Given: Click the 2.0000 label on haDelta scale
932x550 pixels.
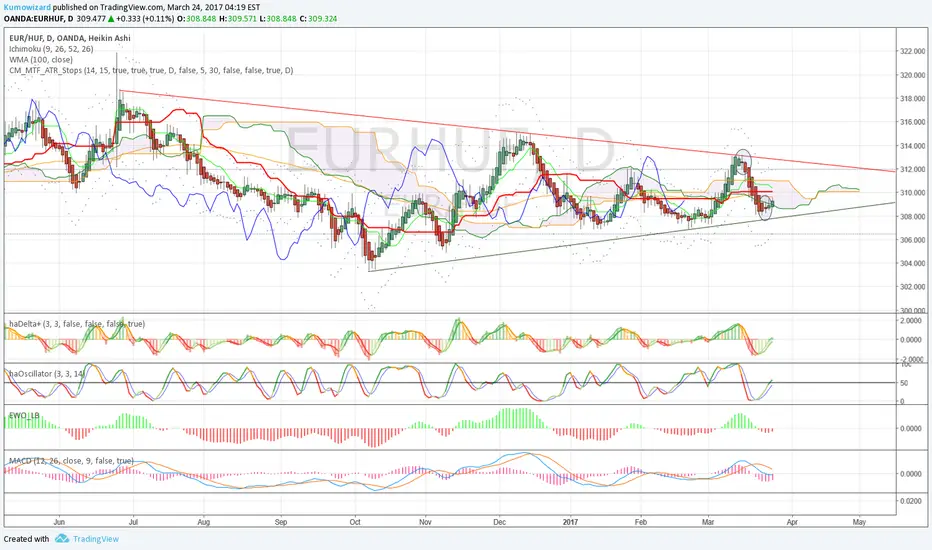Looking at the screenshot, I should (x=911, y=320).
